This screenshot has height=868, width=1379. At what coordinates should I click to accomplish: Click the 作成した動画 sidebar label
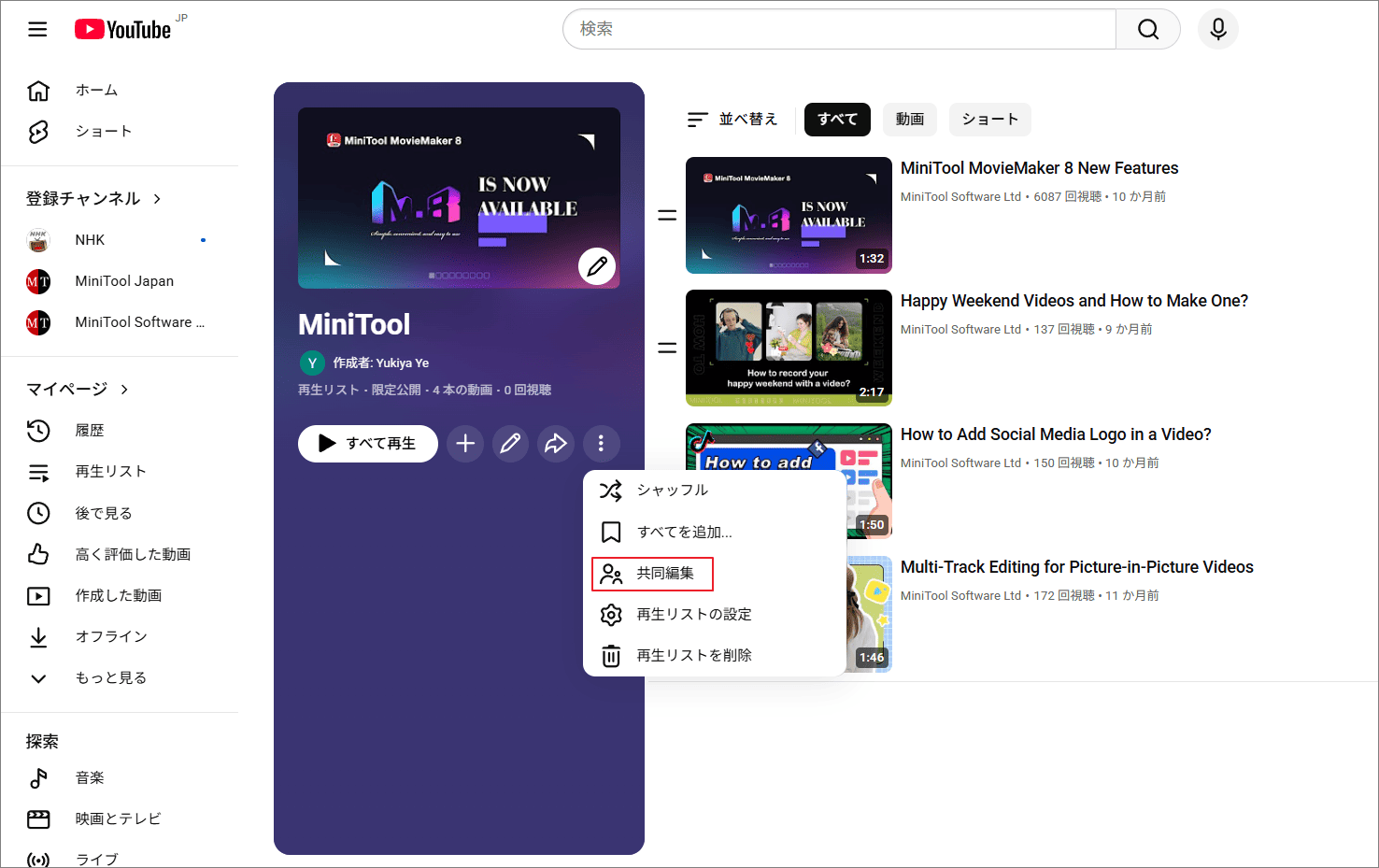119,595
